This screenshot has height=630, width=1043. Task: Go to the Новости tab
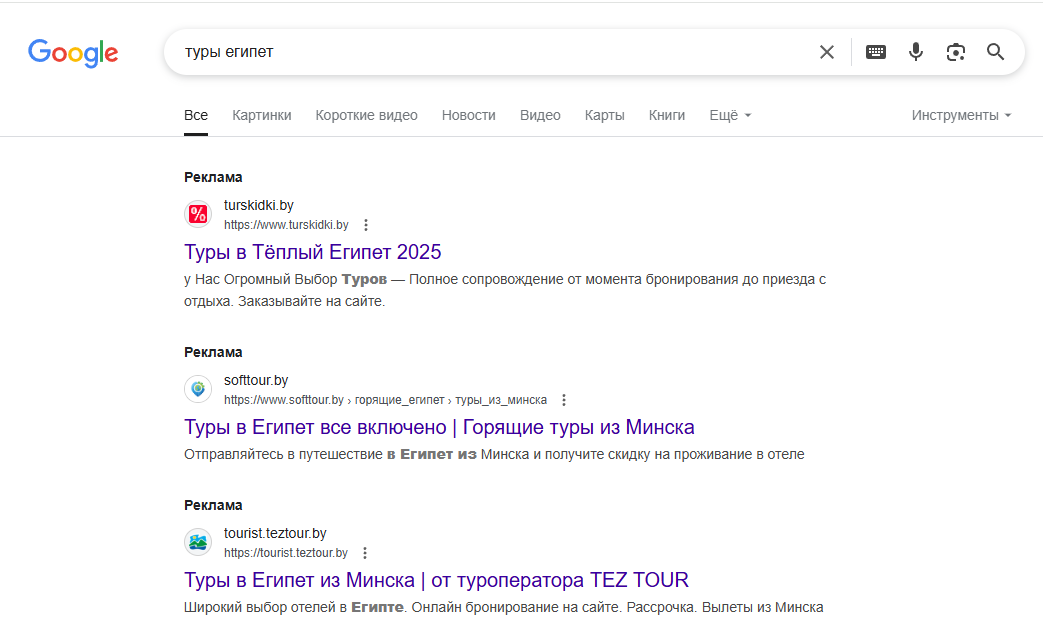(x=468, y=115)
